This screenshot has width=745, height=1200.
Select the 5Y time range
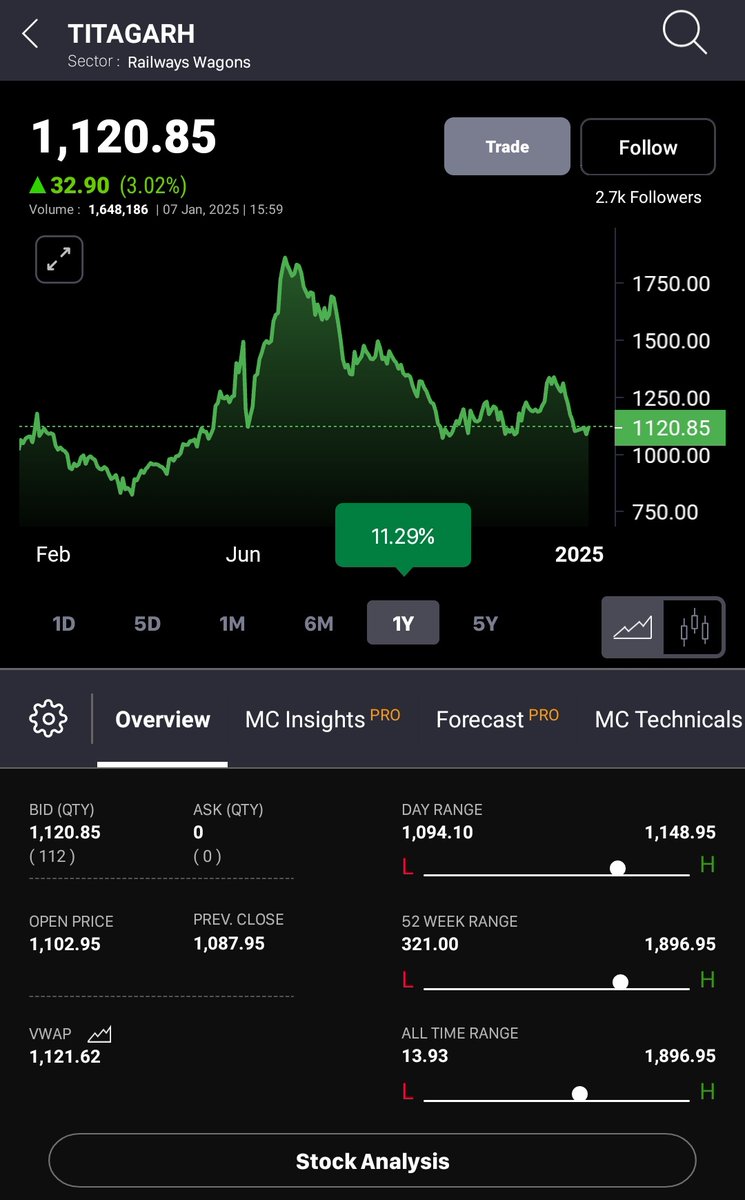pos(485,624)
